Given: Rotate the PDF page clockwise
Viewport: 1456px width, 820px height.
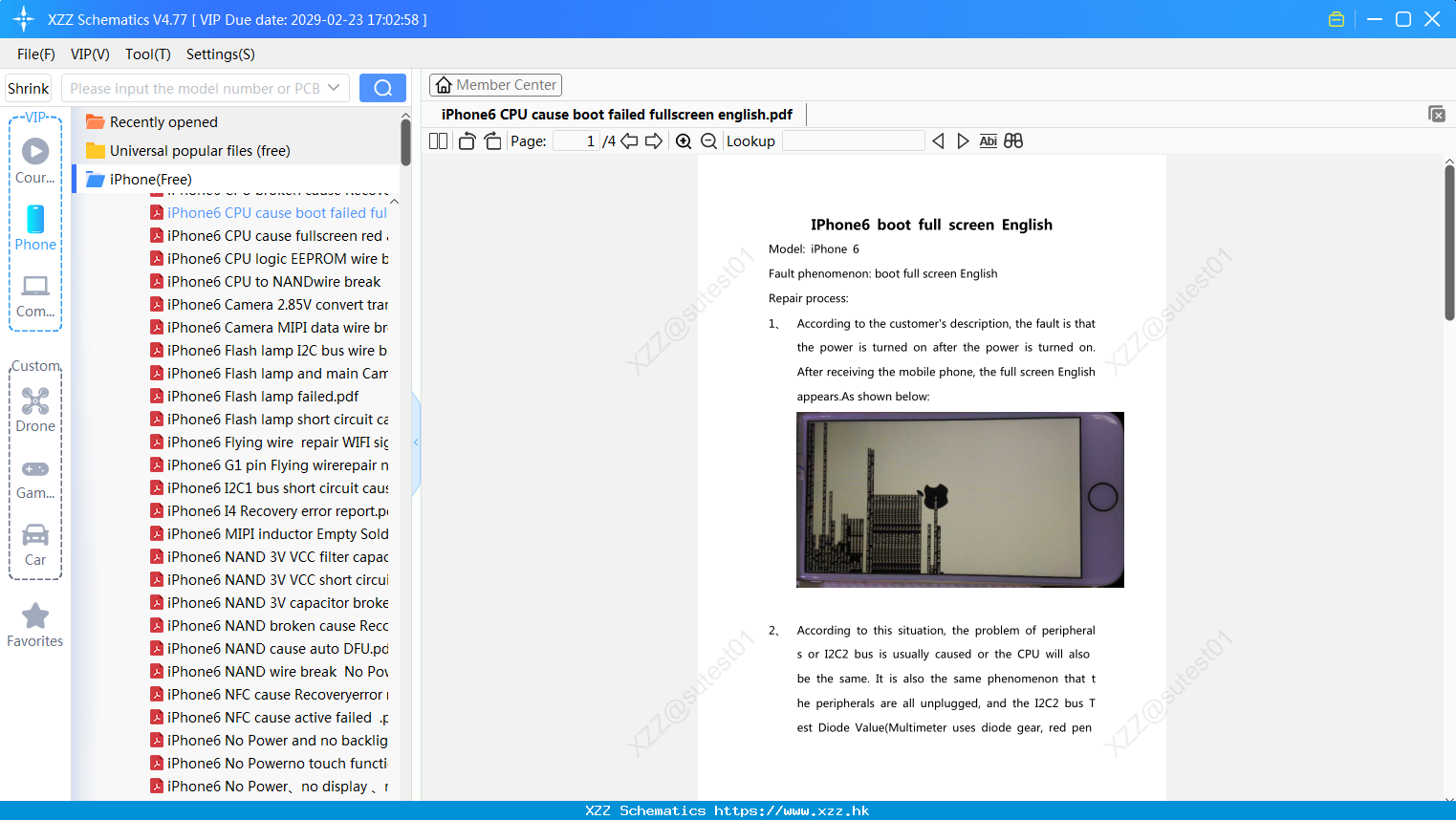Looking at the screenshot, I should 493,141.
